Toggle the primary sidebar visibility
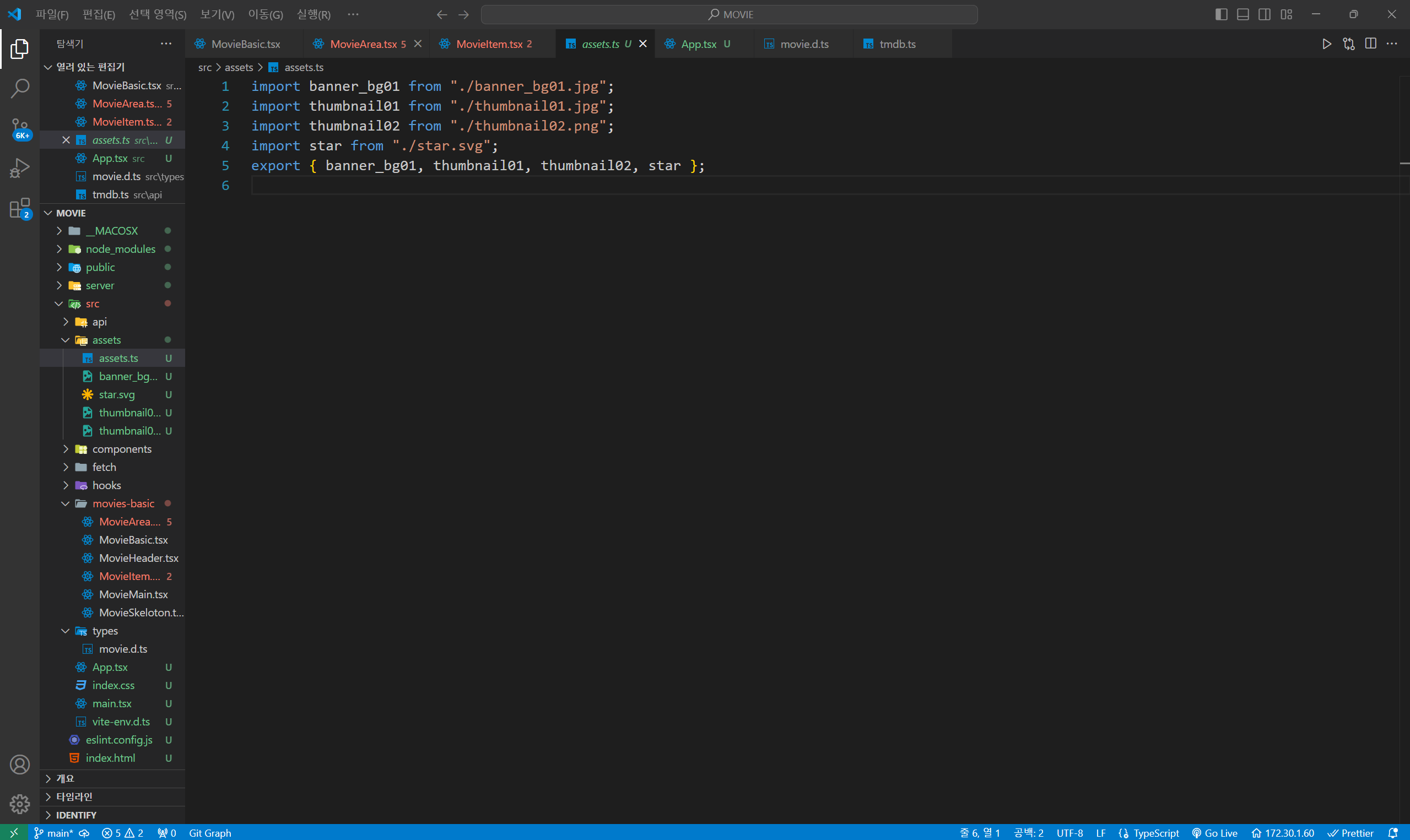 coord(1221,14)
